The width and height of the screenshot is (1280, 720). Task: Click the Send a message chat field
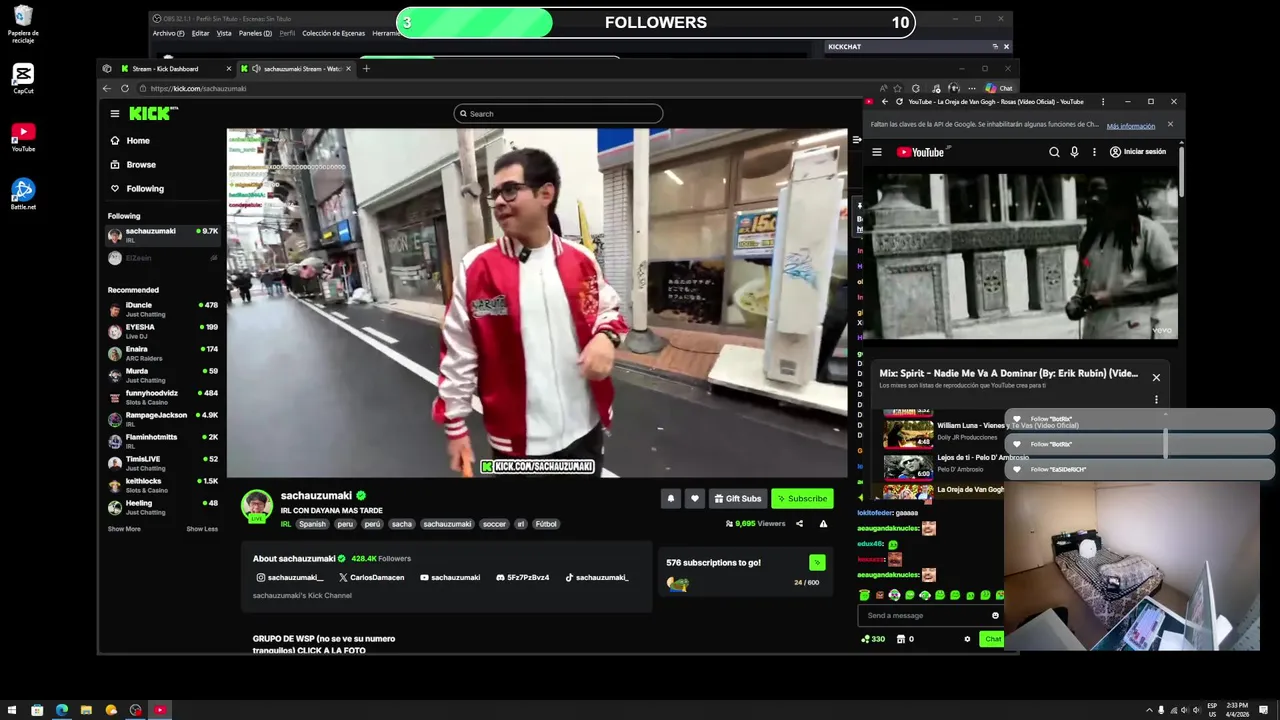click(x=925, y=615)
